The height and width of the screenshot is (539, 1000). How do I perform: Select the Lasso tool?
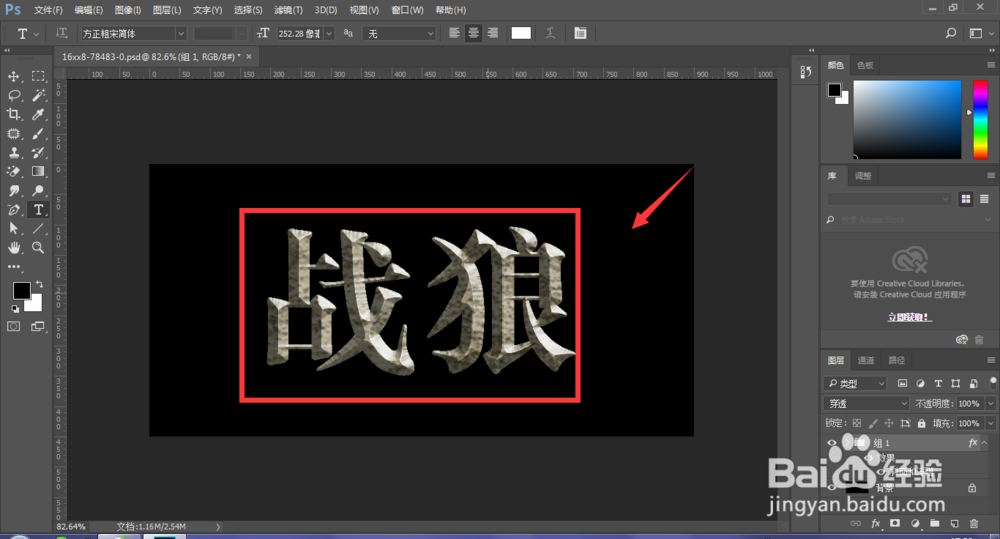[13, 96]
